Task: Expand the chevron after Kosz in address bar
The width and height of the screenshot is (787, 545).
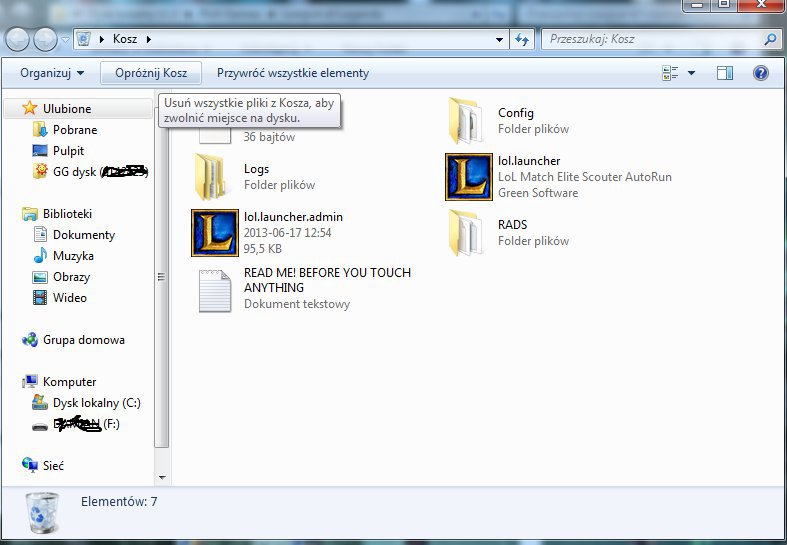Action: [x=149, y=39]
